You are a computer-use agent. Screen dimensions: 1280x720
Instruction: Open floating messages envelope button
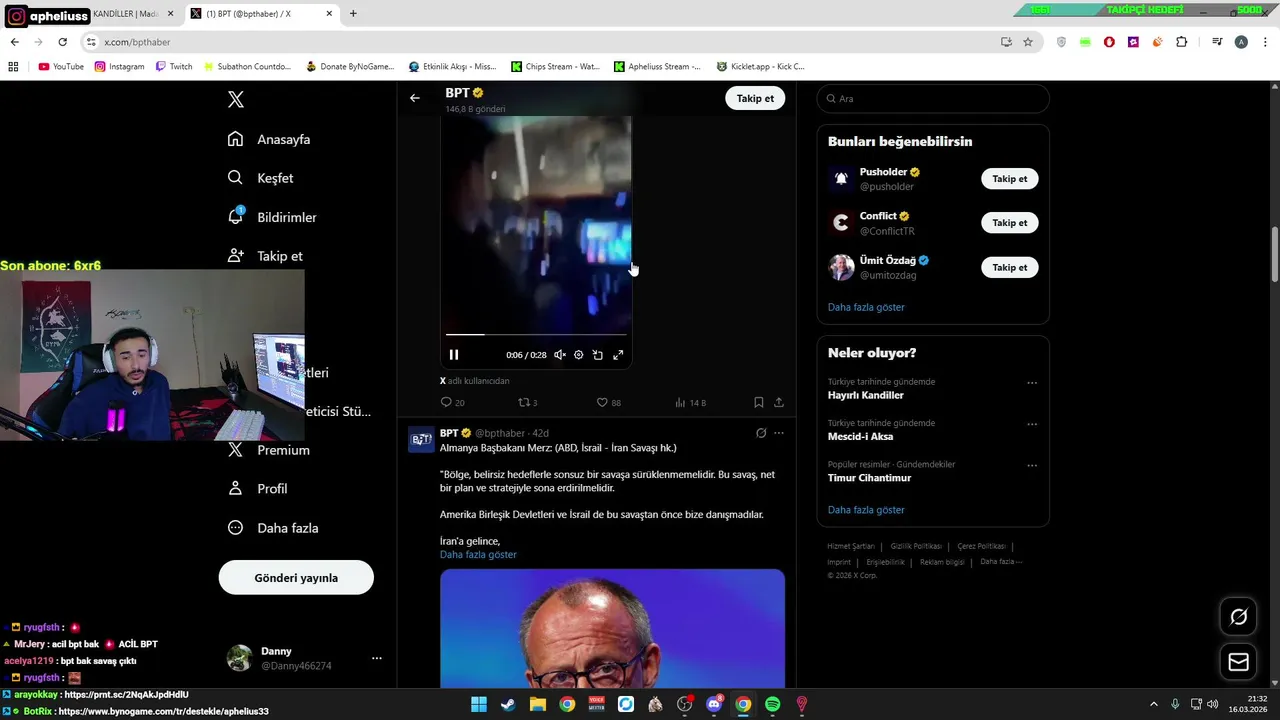point(1239,662)
